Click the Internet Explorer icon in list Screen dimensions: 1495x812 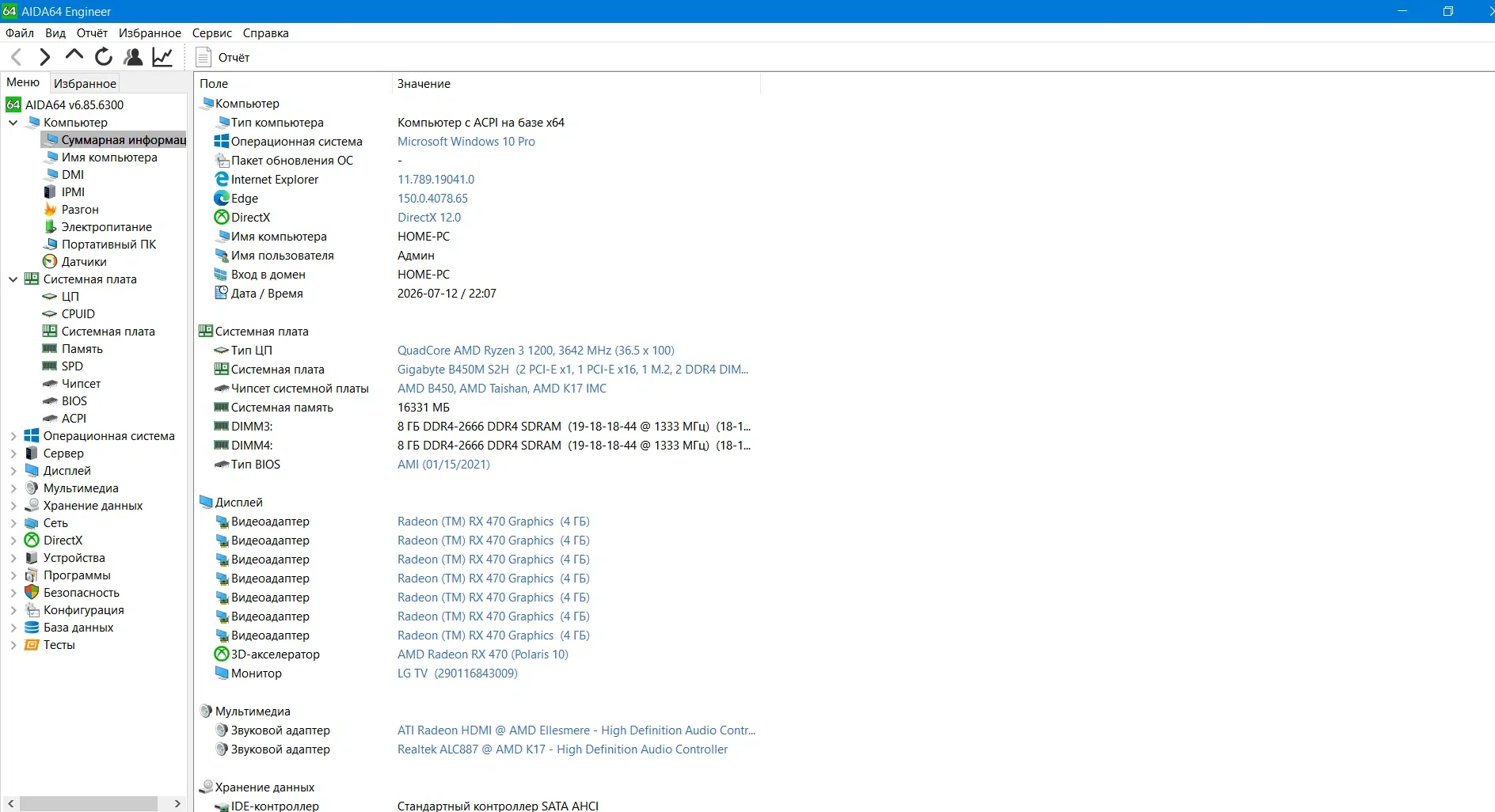click(x=222, y=180)
